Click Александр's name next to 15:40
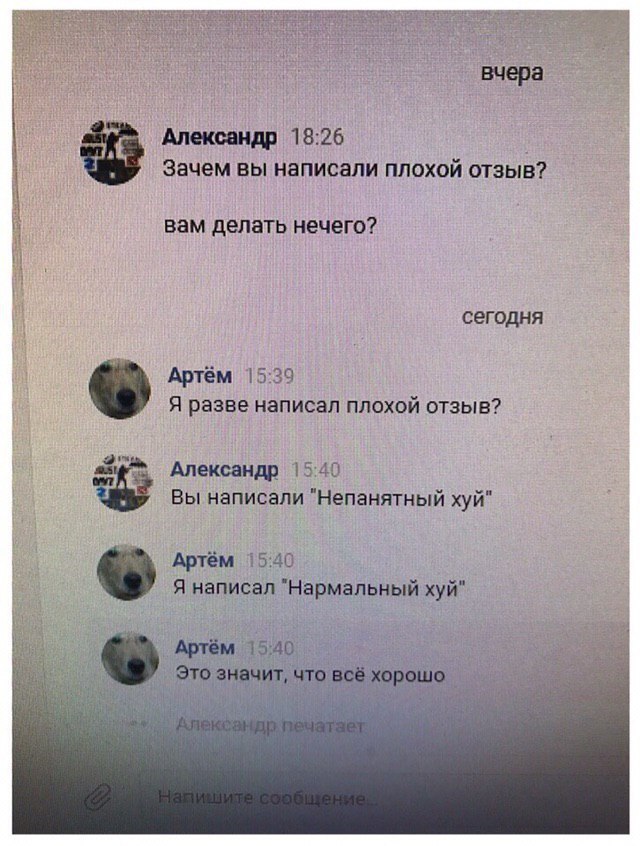The width and height of the screenshot is (640, 846). [224, 469]
